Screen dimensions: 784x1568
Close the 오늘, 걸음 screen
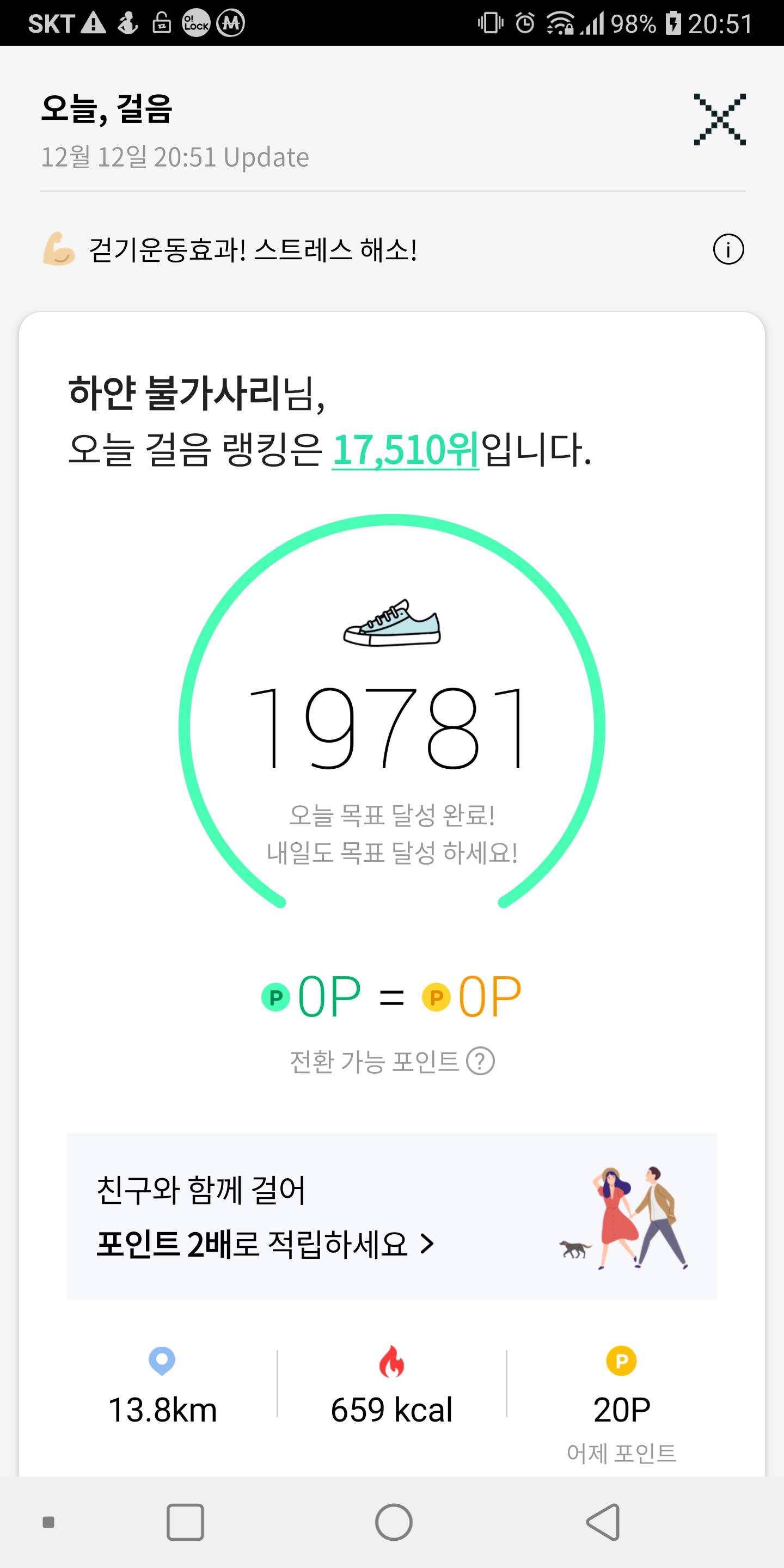[719, 119]
